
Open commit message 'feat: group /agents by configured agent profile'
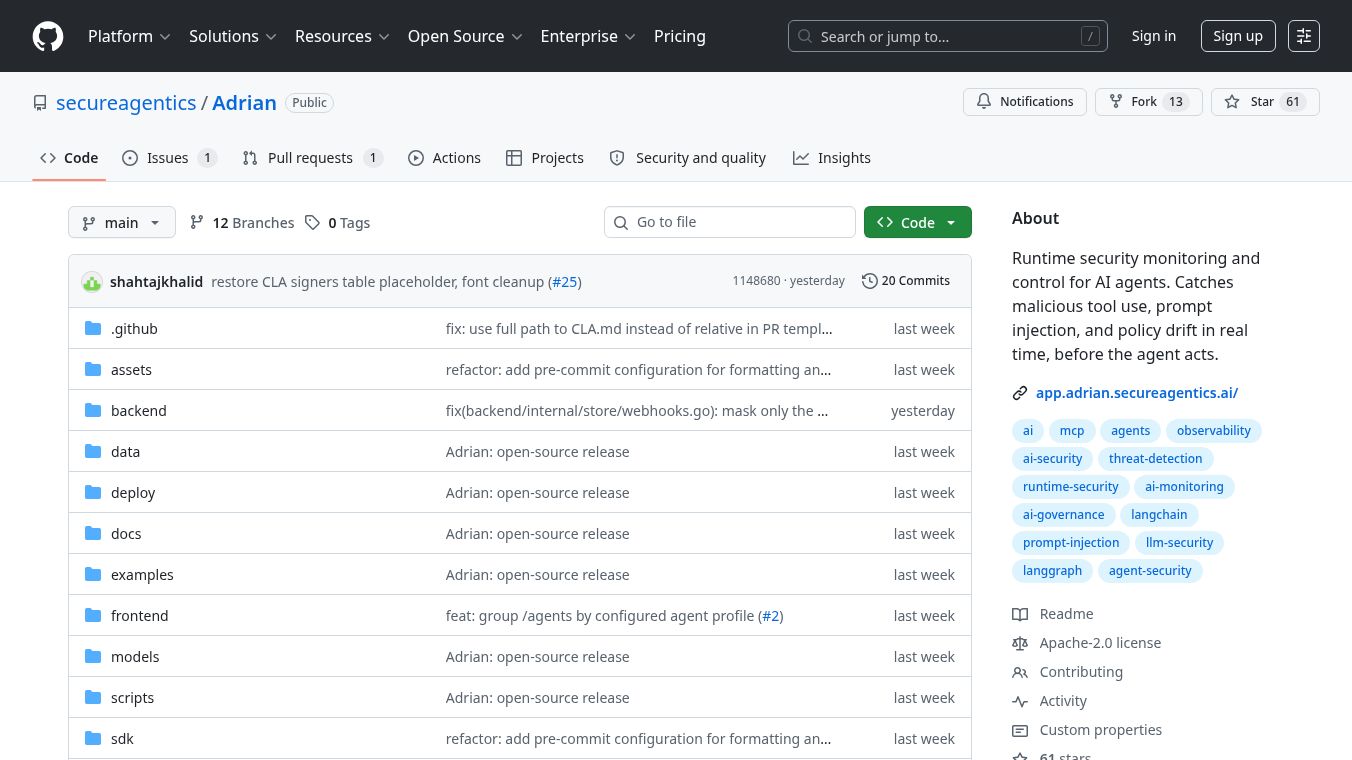pos(600,615)
